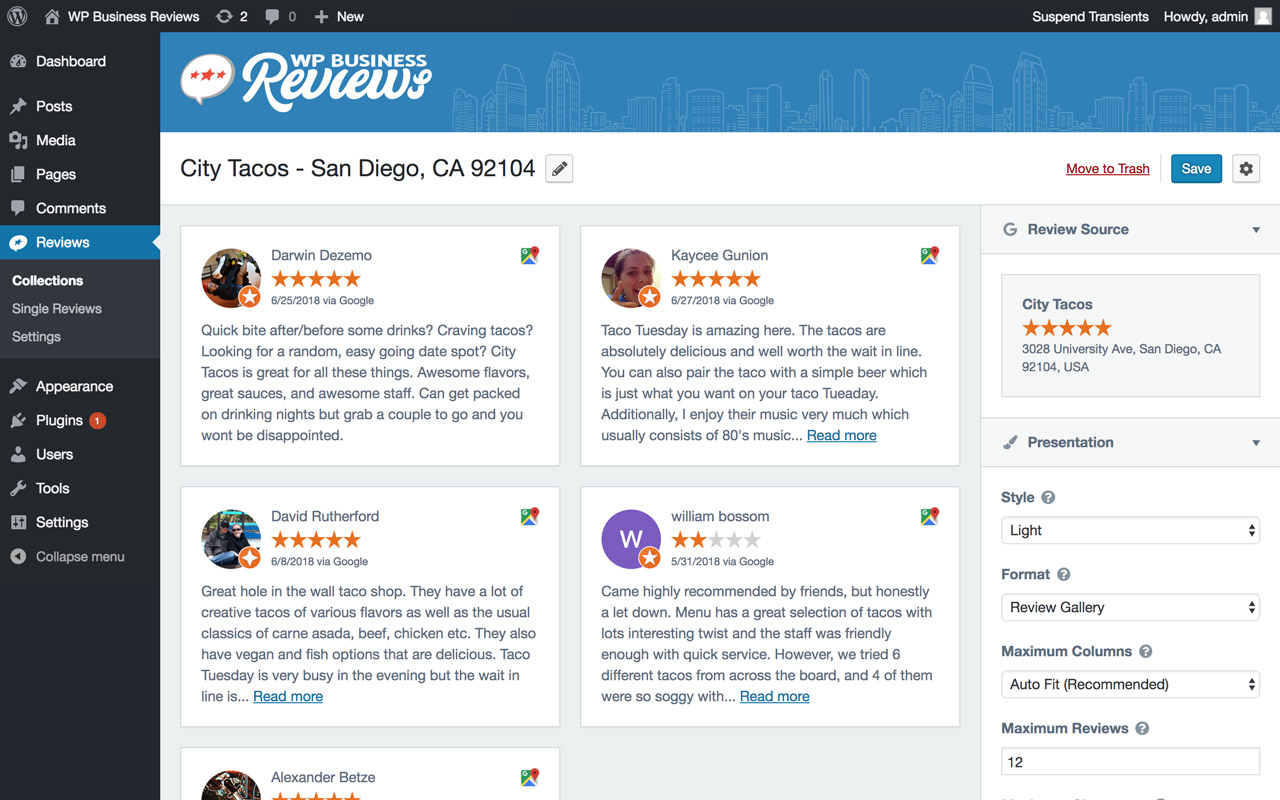
Task: Click Read more on David Rutherford review
Action: pos(288,696)
